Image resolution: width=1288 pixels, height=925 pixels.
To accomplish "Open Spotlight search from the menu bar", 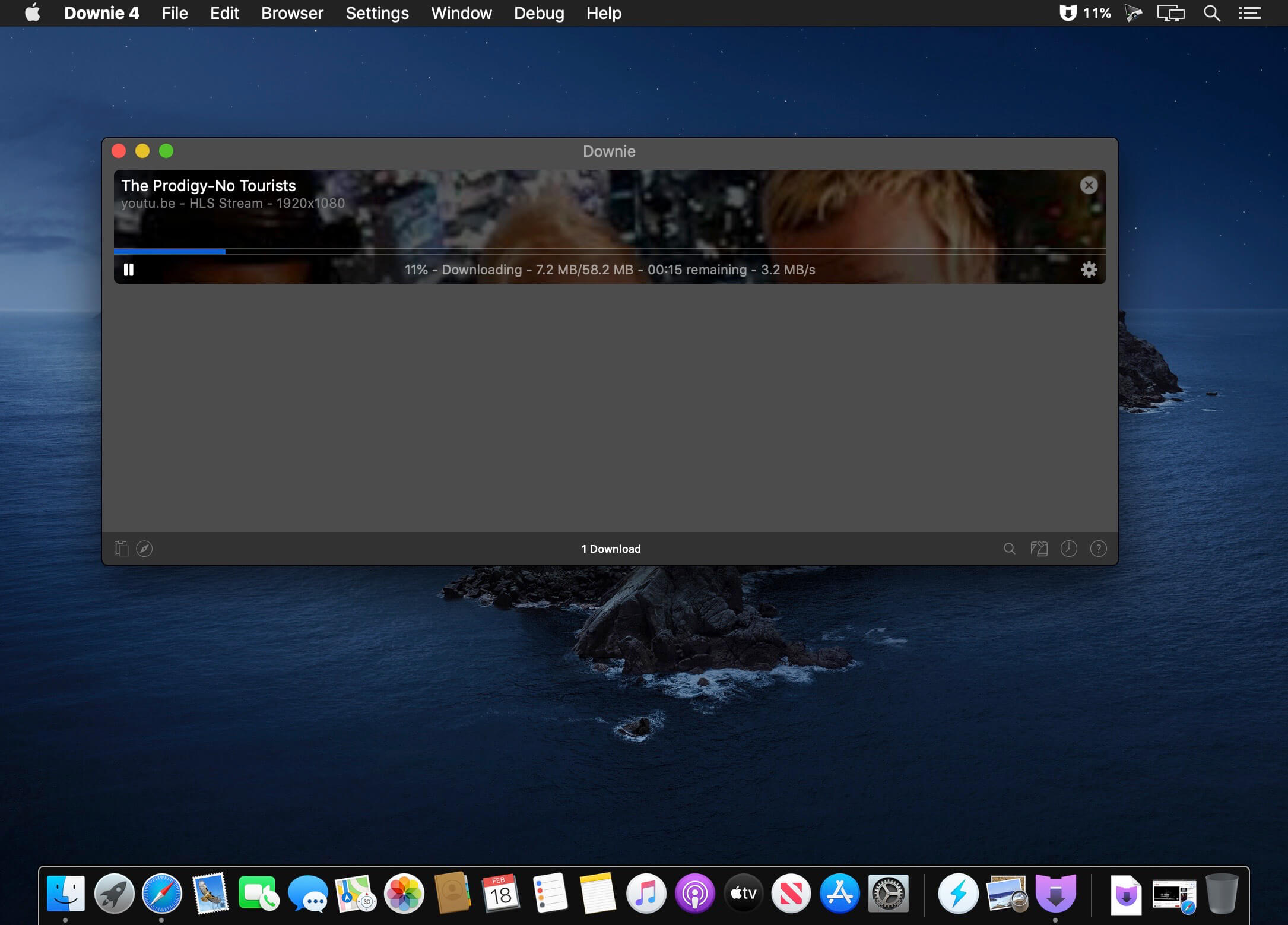I will 1212,12.
